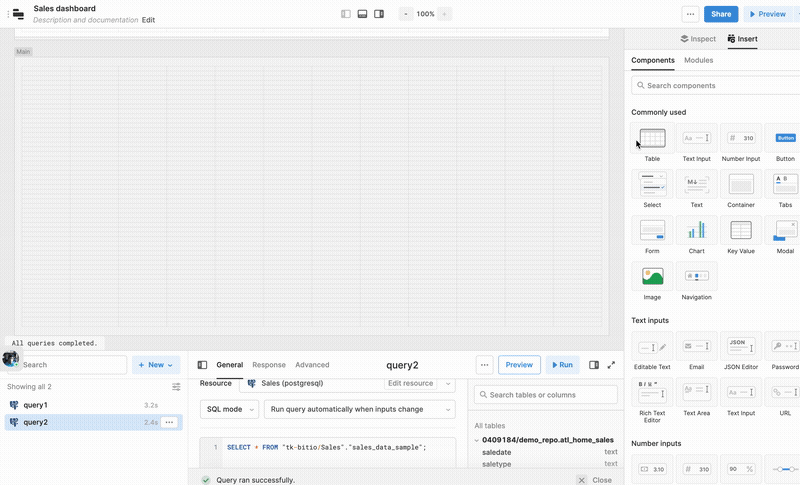Pick the Text component icon

click(x=696, y=184)
